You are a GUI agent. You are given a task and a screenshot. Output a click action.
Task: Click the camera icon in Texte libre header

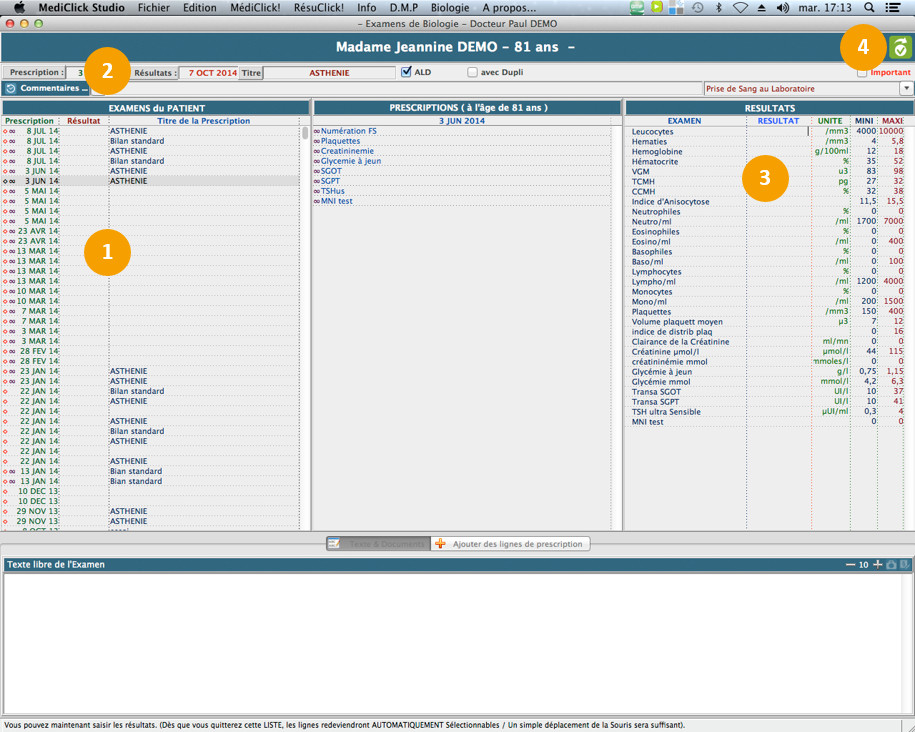coord(892,565)
